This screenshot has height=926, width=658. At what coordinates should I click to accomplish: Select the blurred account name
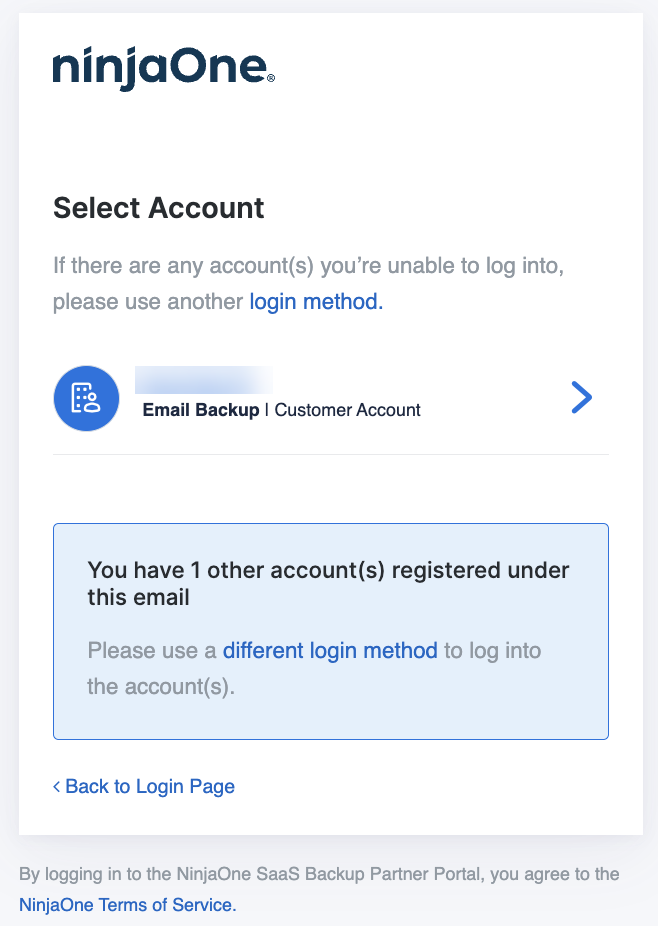204,380
